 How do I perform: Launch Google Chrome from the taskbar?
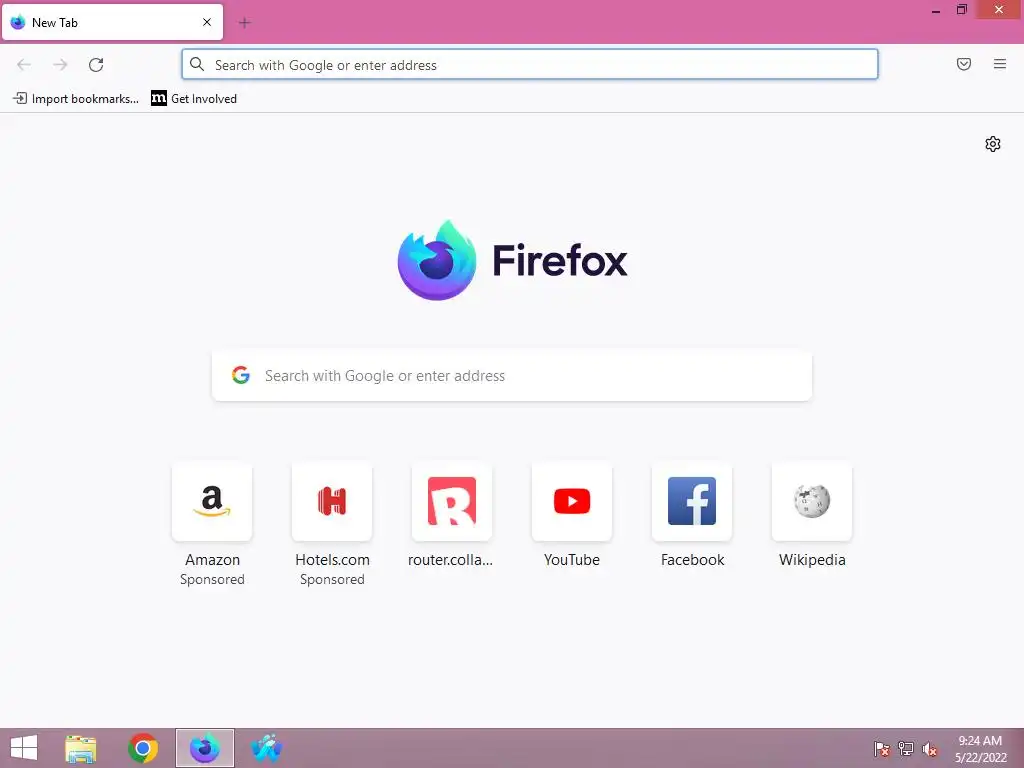pyautogui.click(x=143, y=748)
